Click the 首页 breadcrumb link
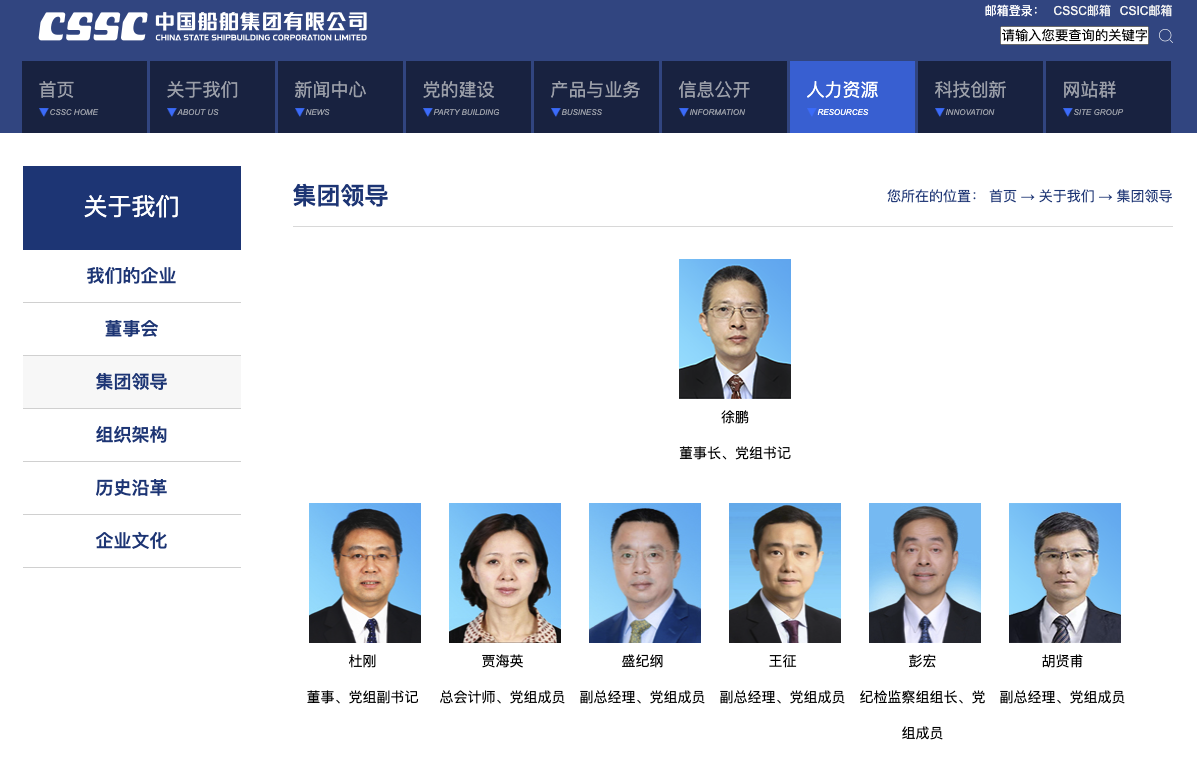The image size is (1197, 764). (1002, 196)
